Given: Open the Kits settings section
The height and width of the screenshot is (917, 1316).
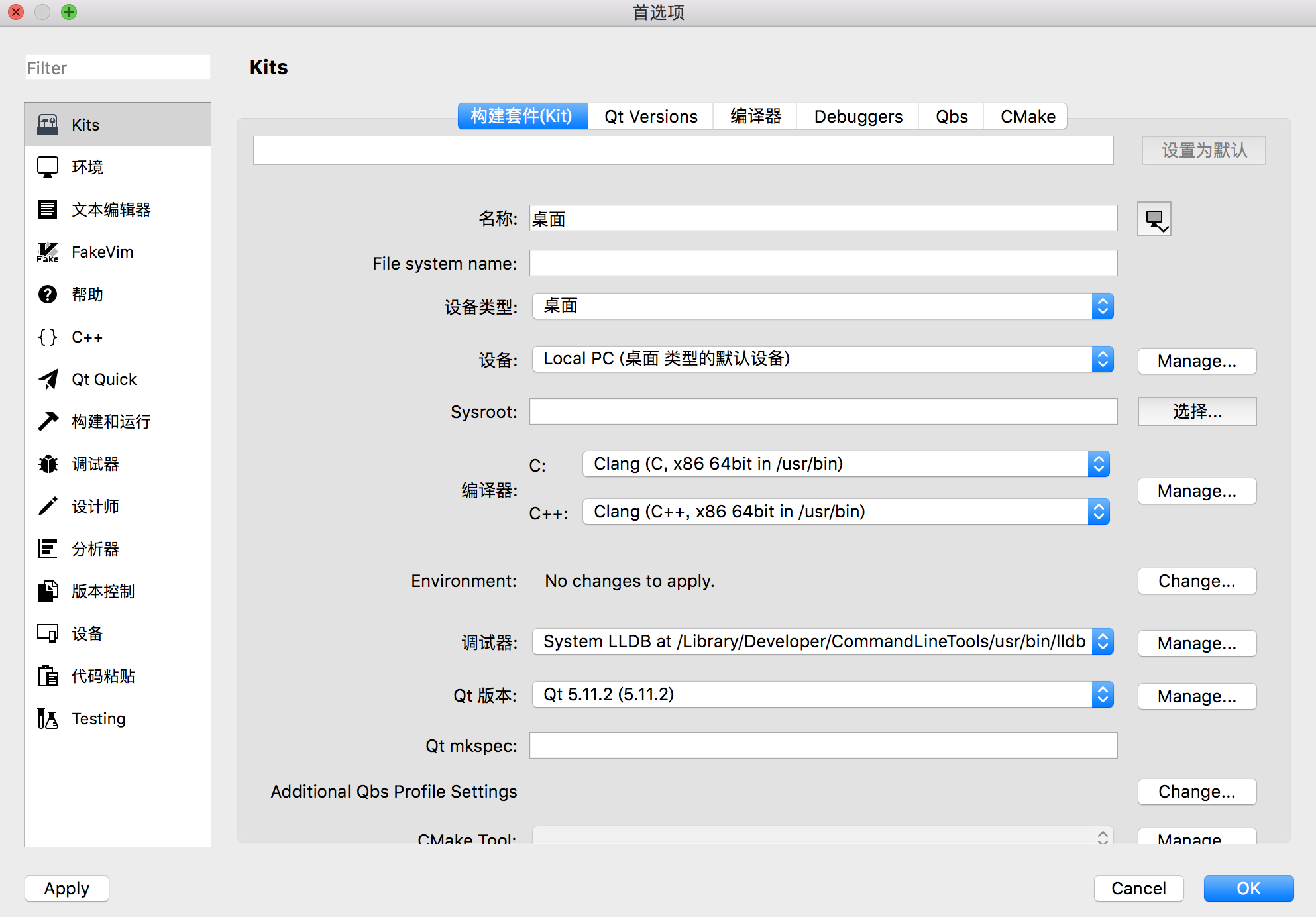Looking at the screenshot, I should (84, 124).
